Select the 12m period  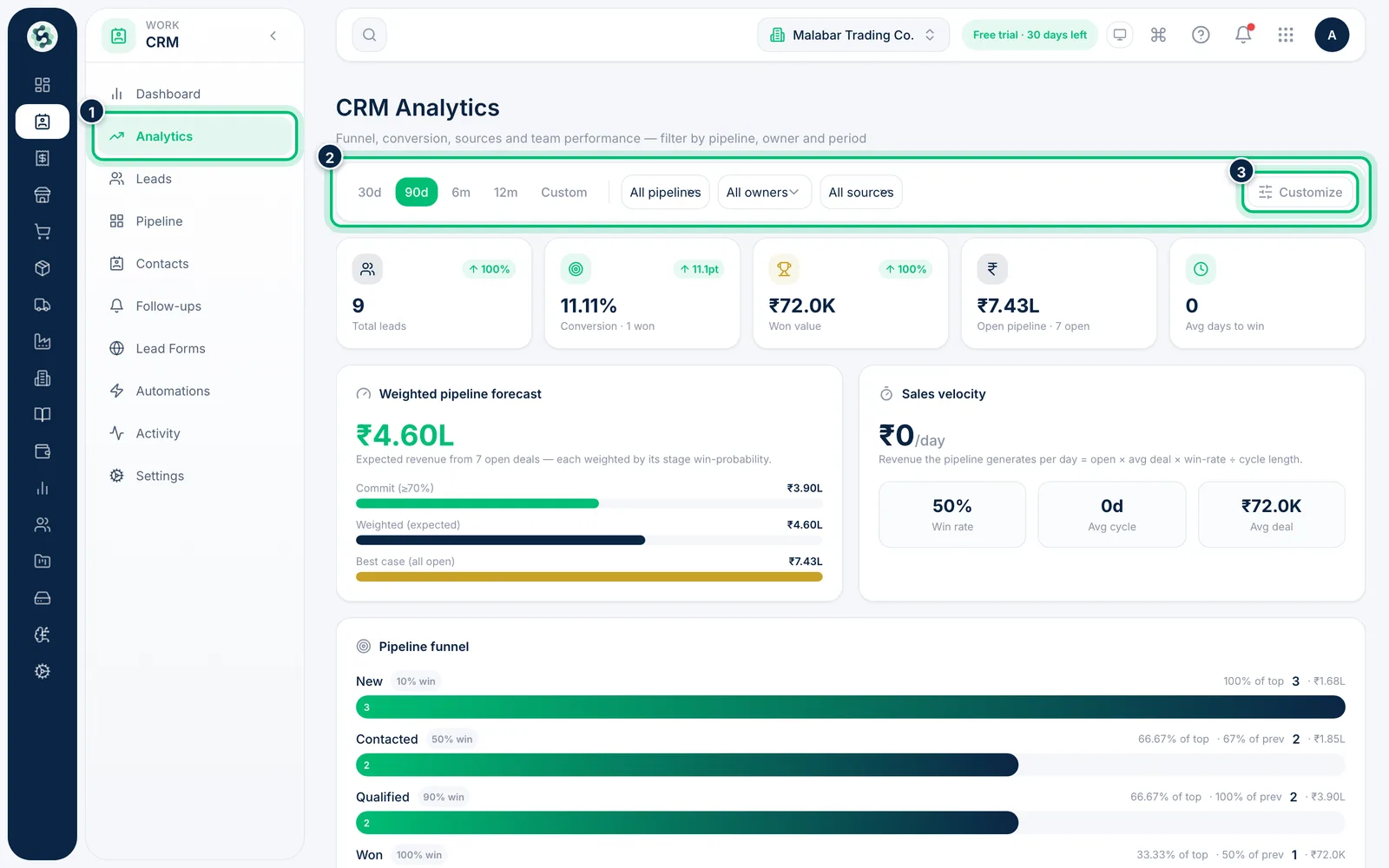[x=505, y=192]
